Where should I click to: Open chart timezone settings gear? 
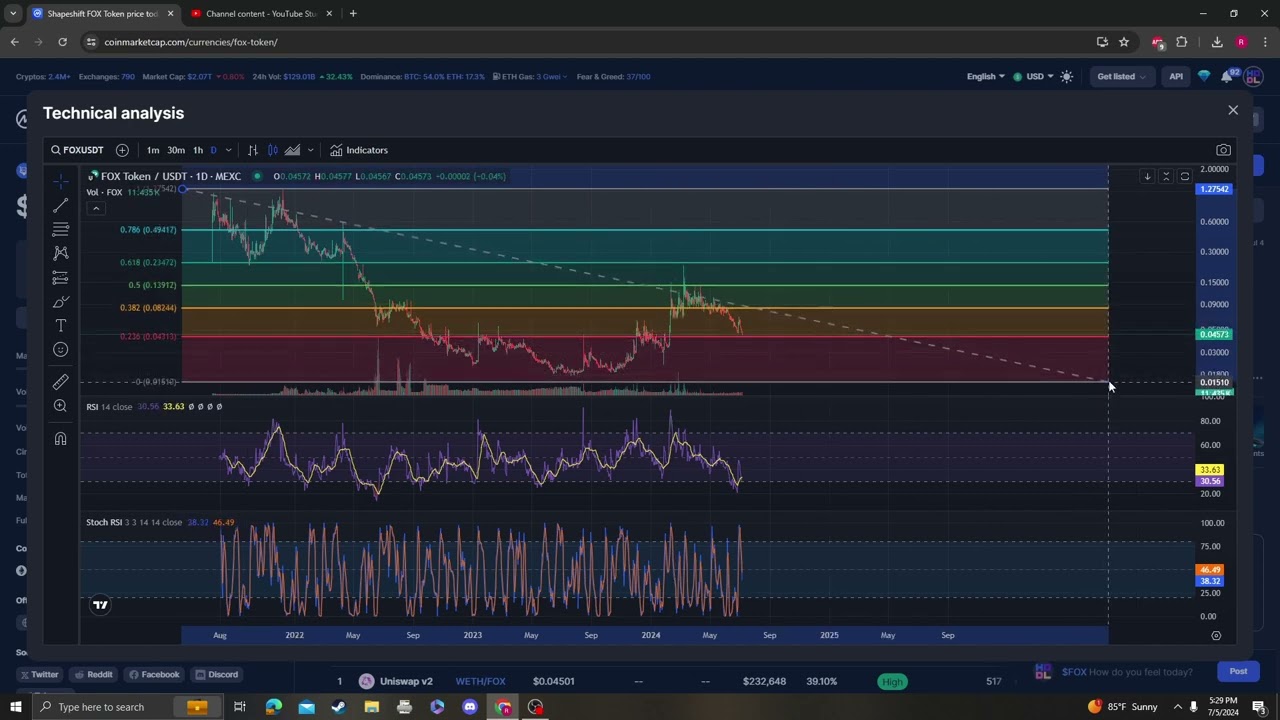1216,635
